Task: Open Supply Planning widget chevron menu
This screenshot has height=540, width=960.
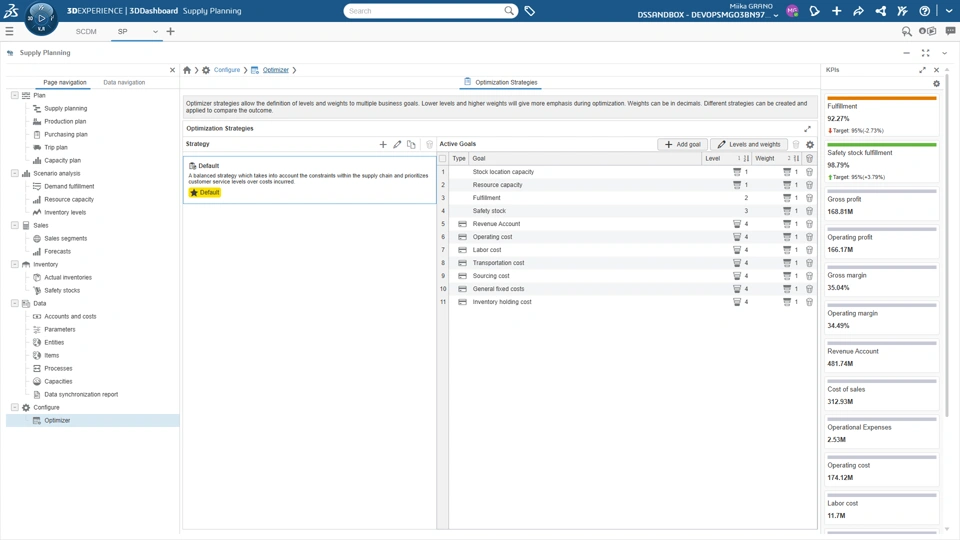Action: tap(944, 53)
